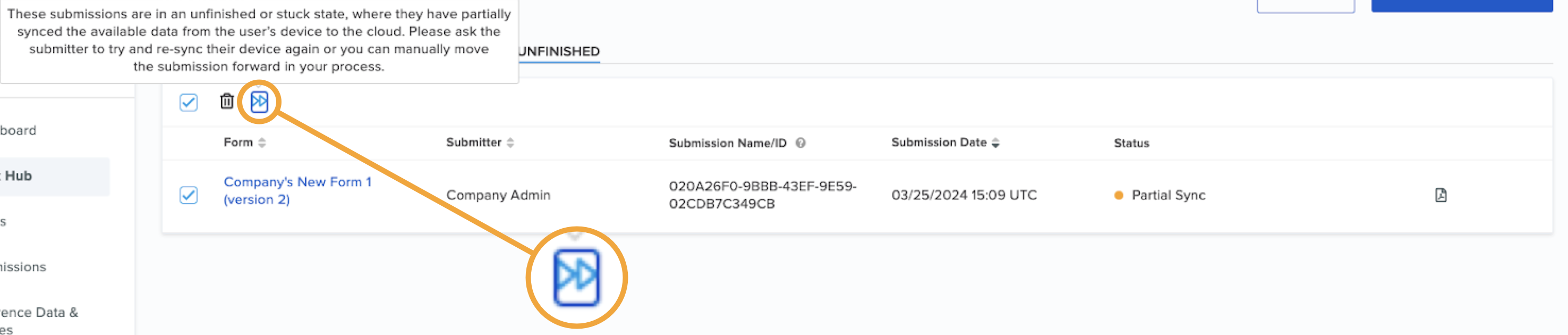Image resolution: width=1568 pixels, height=335 pixels.
Task: Click the white outlined button at top
Action: [1305, 5]
